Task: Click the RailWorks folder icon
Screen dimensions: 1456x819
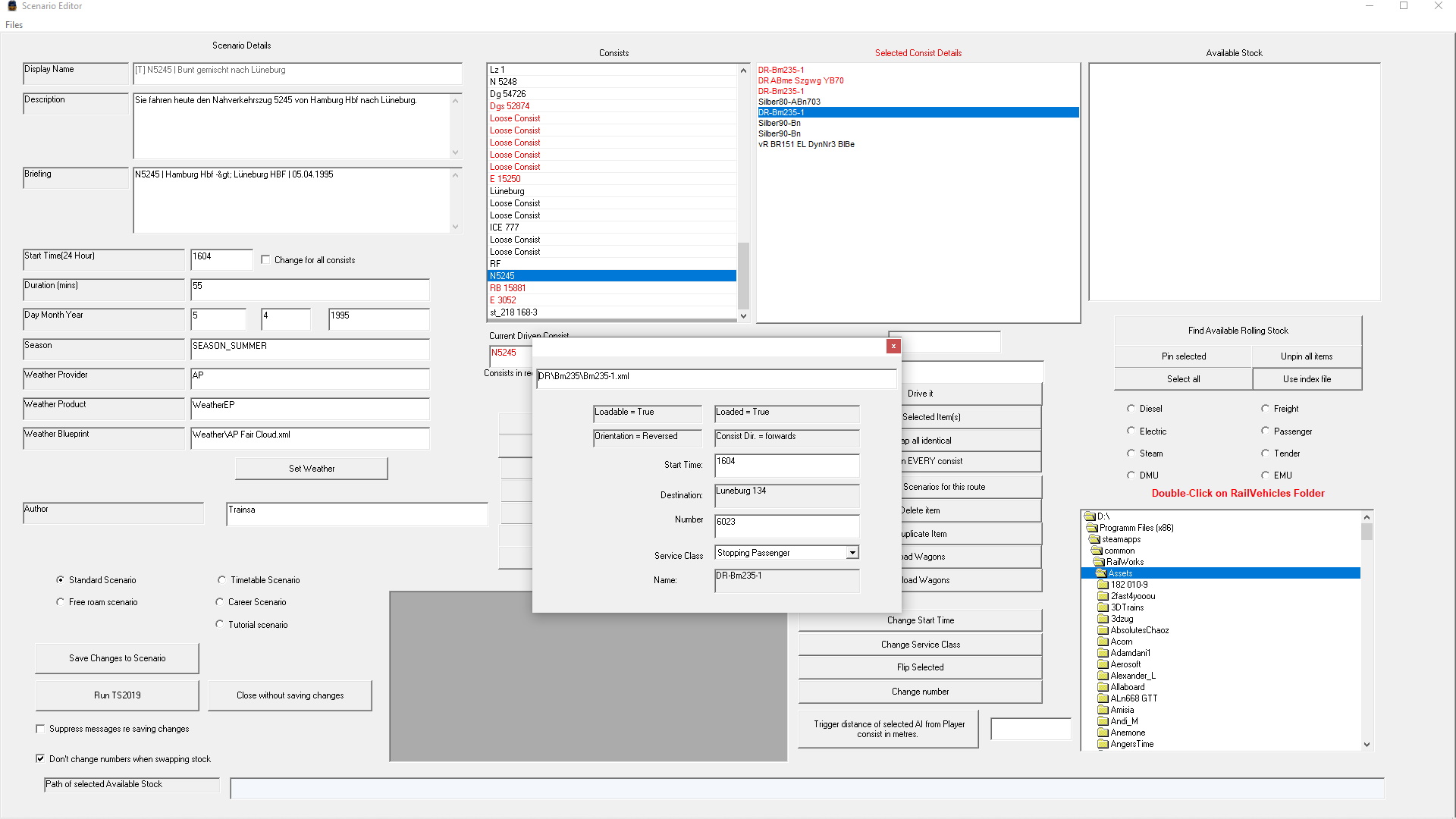Action: tap(1098, 562)
